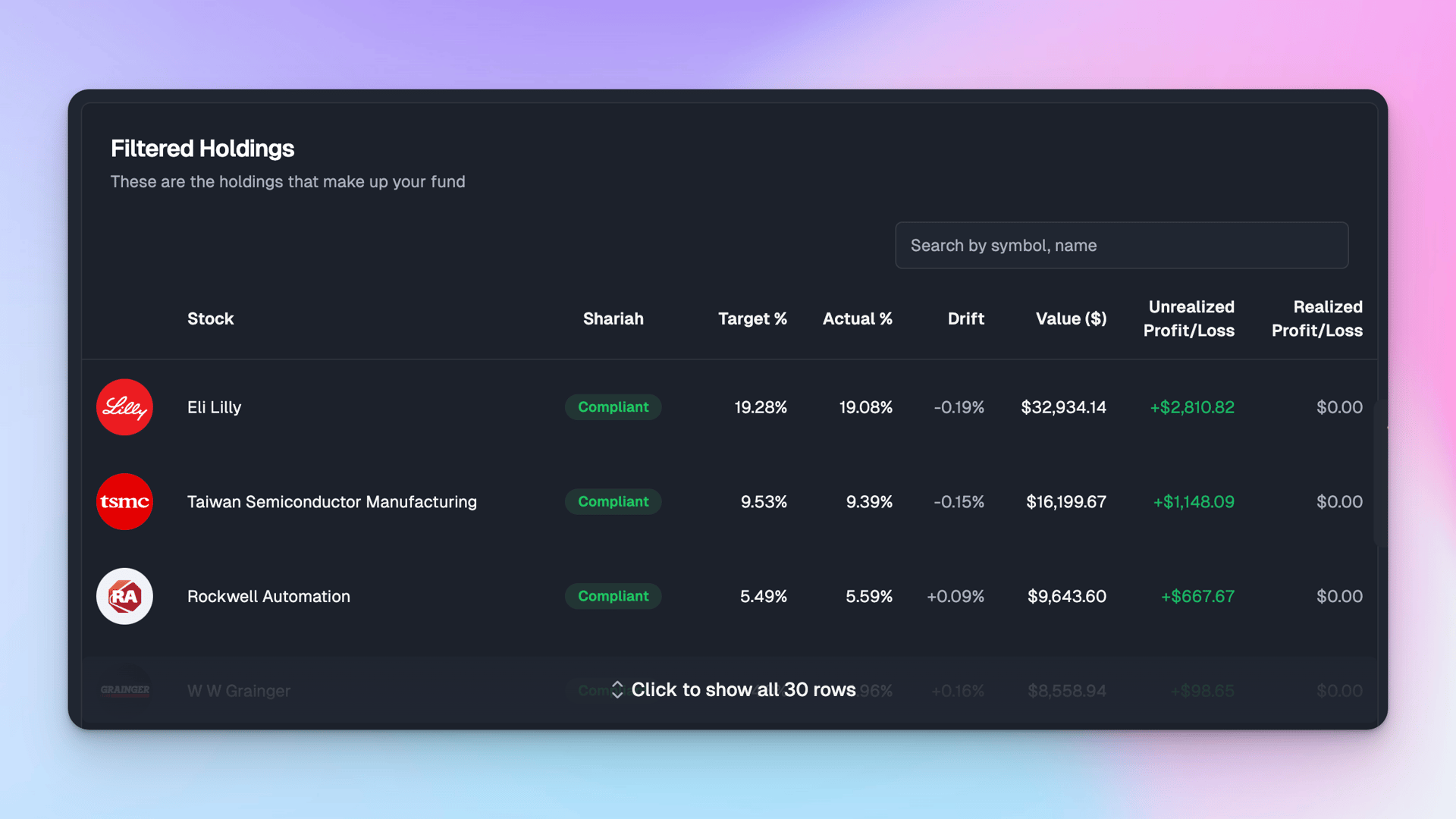This screenshot has width=1456, height=819.
Task: Sort by the Stock column header
Action: [x=210, y=318]
